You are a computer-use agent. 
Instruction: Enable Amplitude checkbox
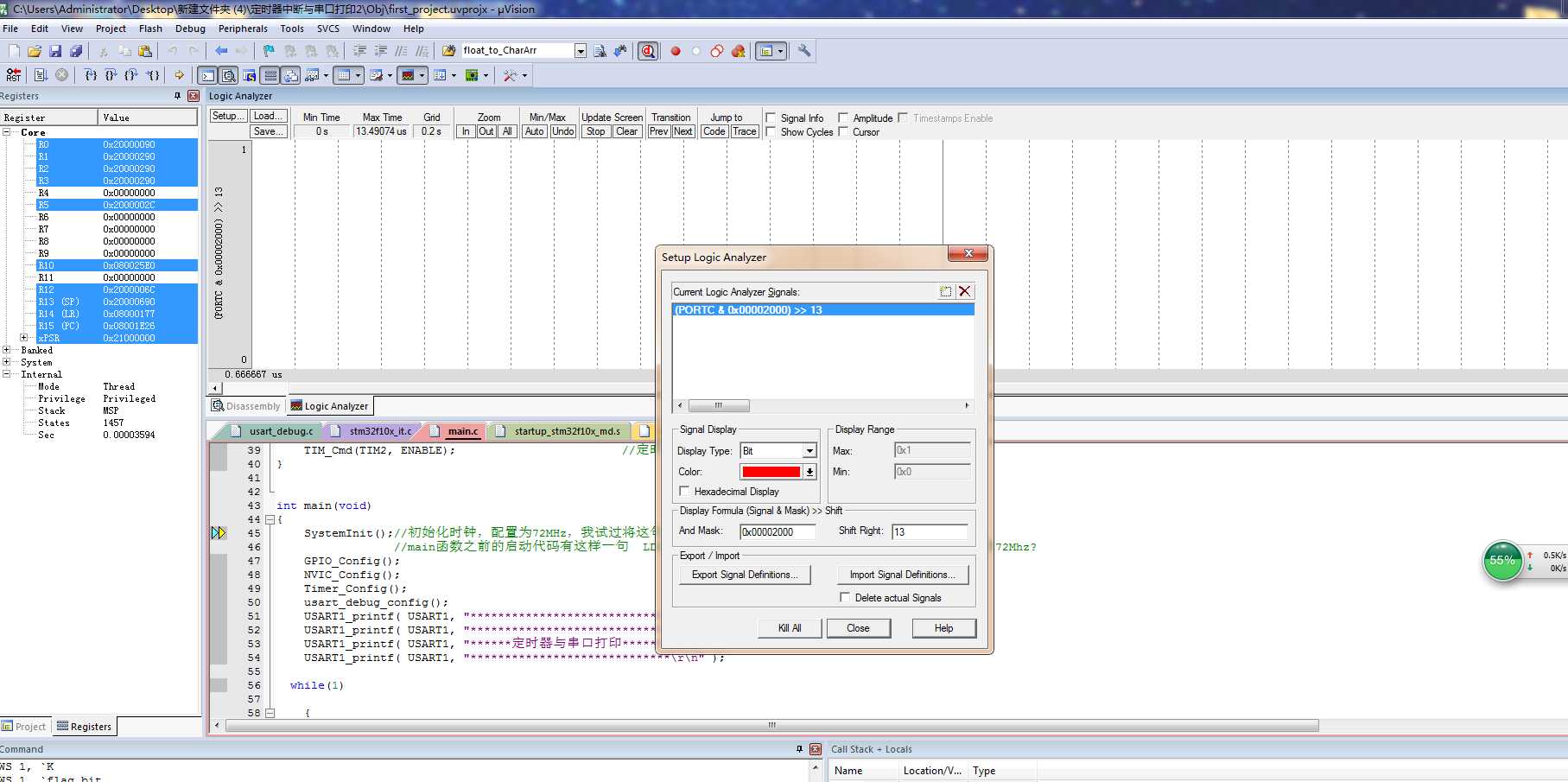(843, 118)
